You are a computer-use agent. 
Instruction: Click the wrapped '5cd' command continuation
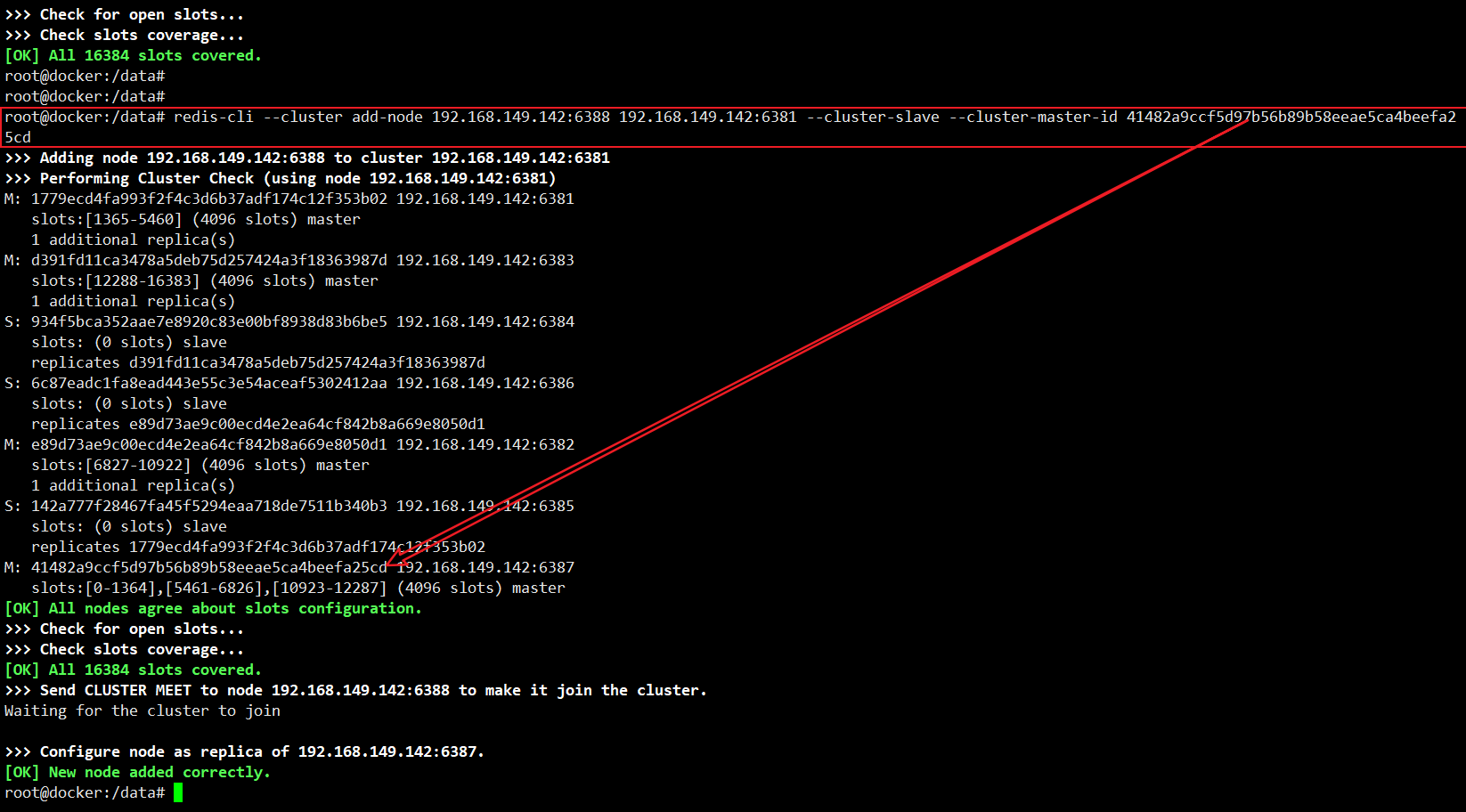click(x=18, y=137)
